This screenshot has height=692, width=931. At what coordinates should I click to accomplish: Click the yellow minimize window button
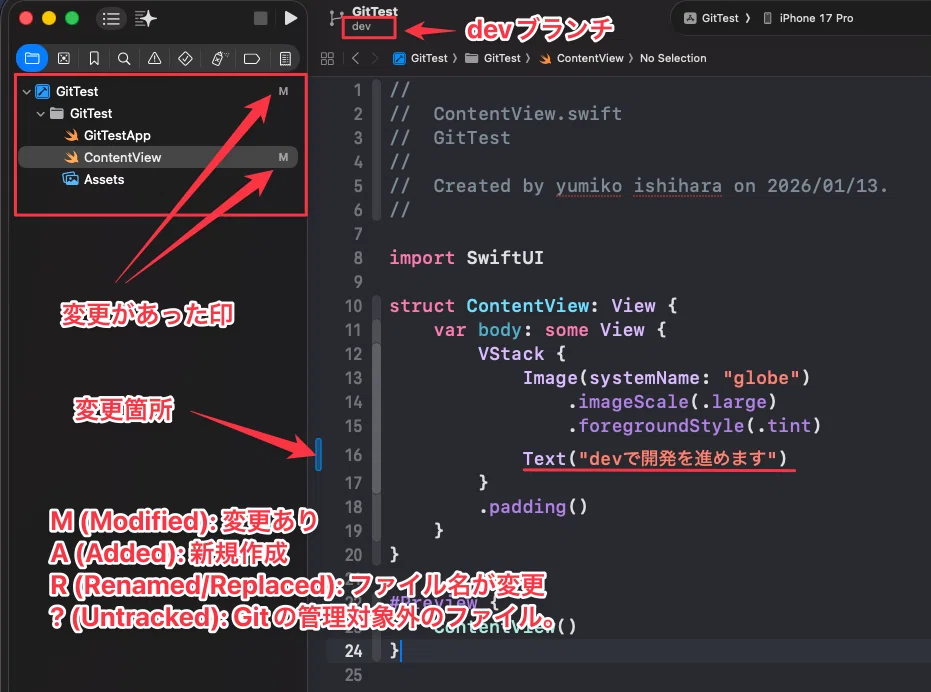[49, 18]
